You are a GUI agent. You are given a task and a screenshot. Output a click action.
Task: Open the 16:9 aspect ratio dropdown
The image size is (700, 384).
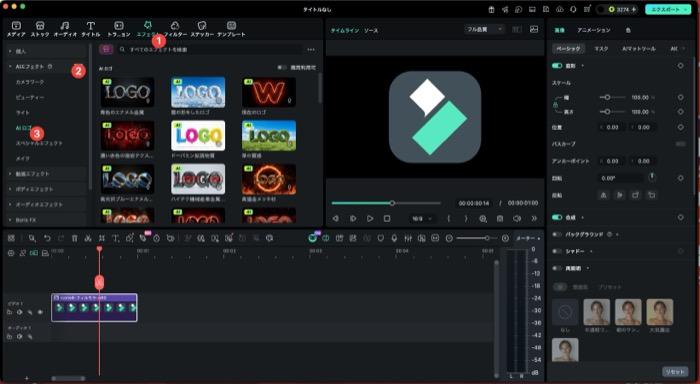click(x=422, y=218)
